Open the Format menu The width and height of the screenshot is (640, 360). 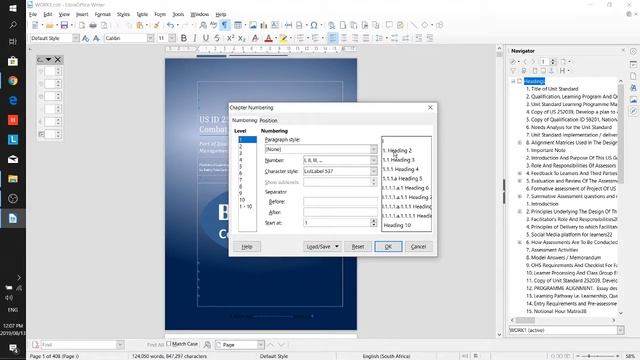coord(102,14)
